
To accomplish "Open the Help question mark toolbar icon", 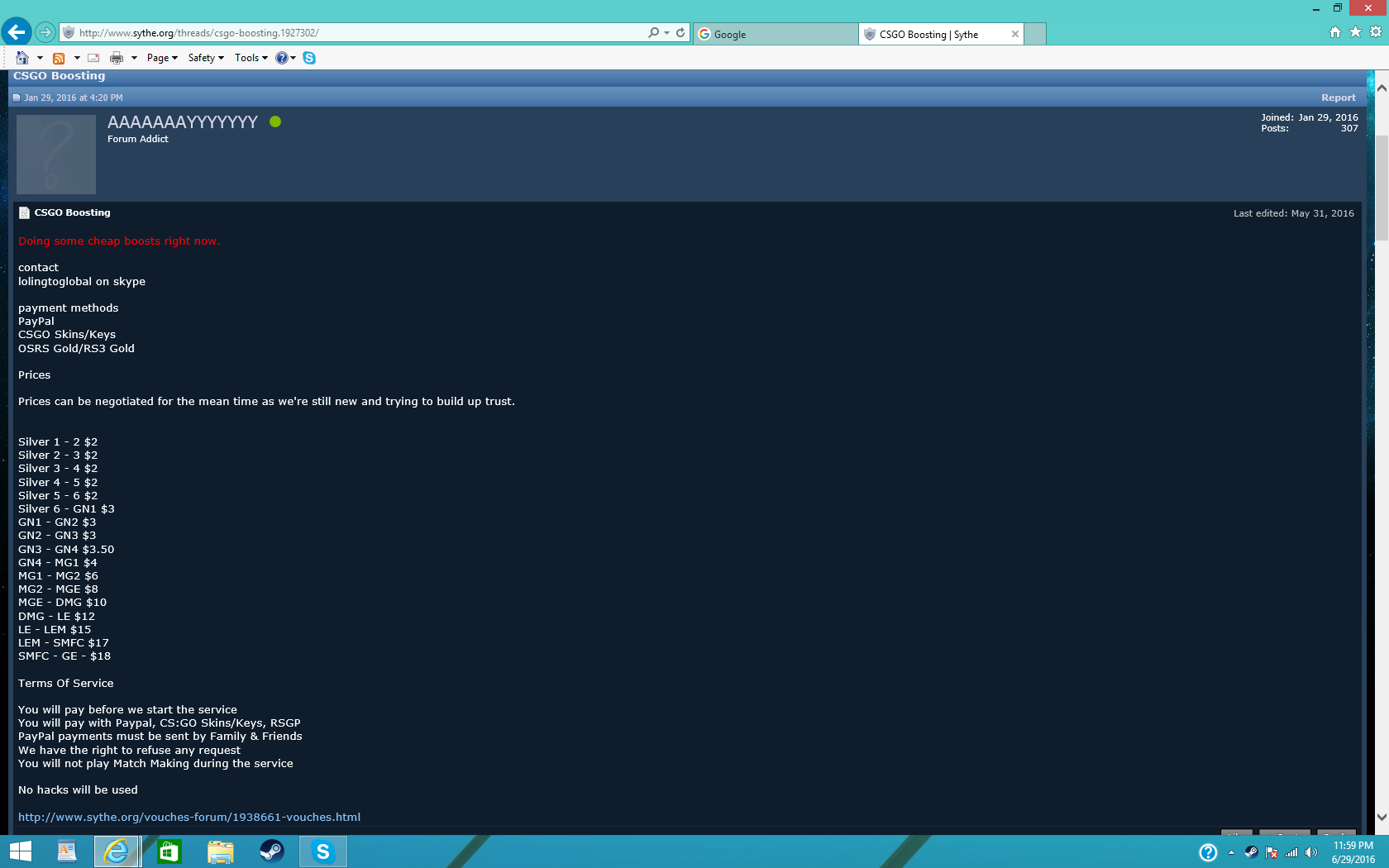I will coord(282,58).
